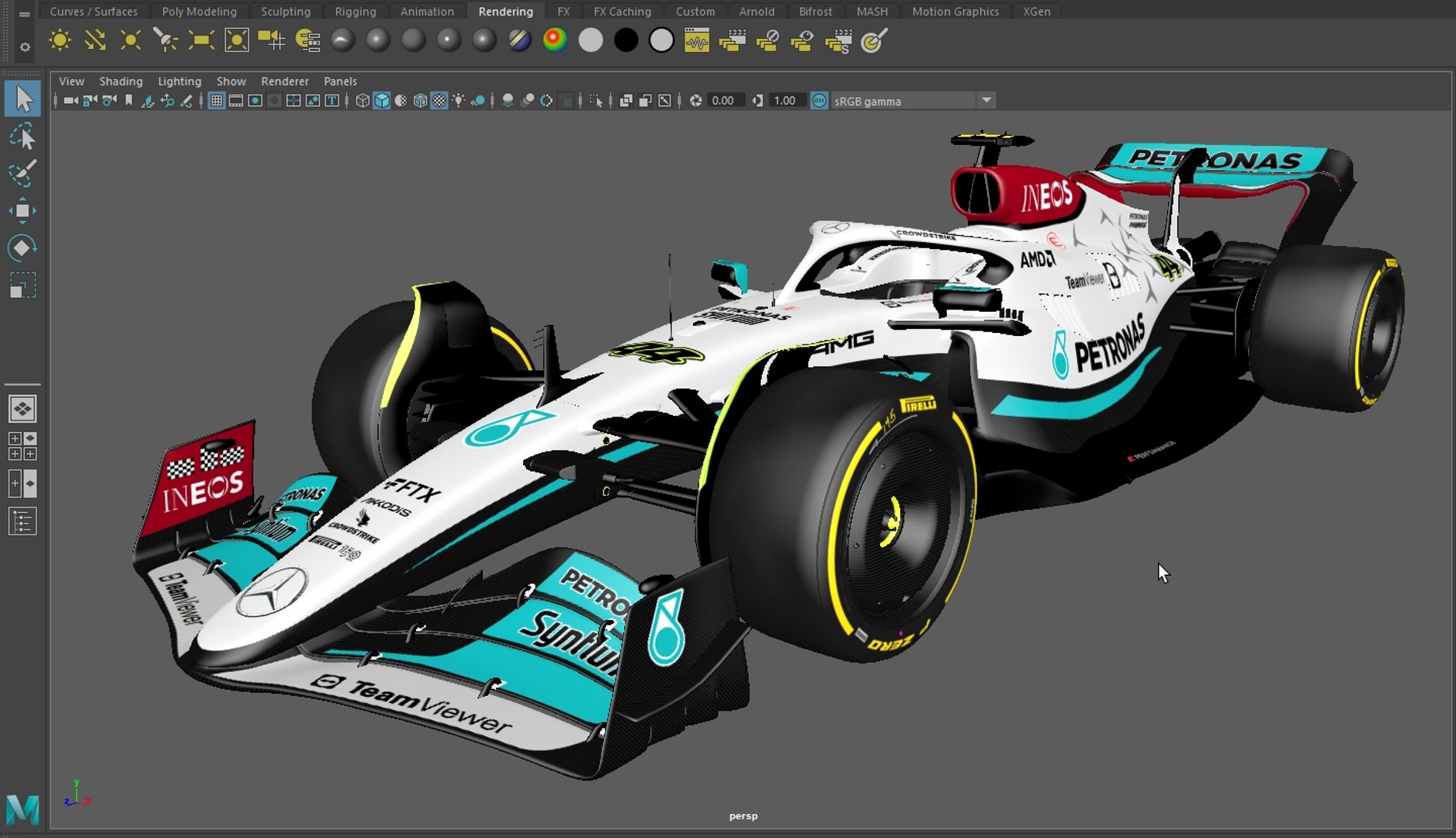Open Camera Attributes with the gear camera icon
The height and width of the screenshot is (838, 1456).
tap(109, 101)
